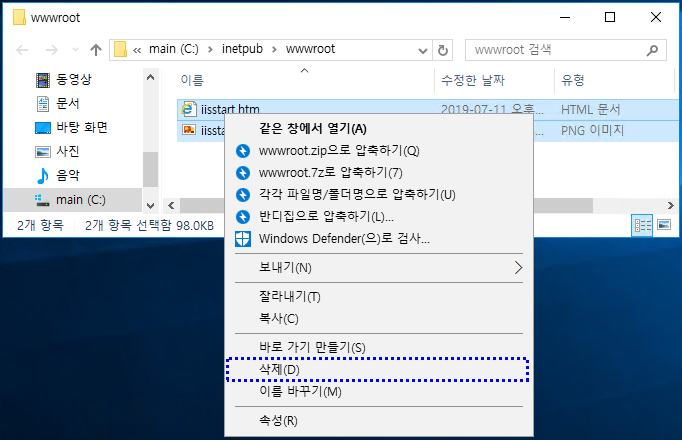Choose Windows Defender(으)로 검사...
The image size is (682, 440).
[x=378, y=239]
